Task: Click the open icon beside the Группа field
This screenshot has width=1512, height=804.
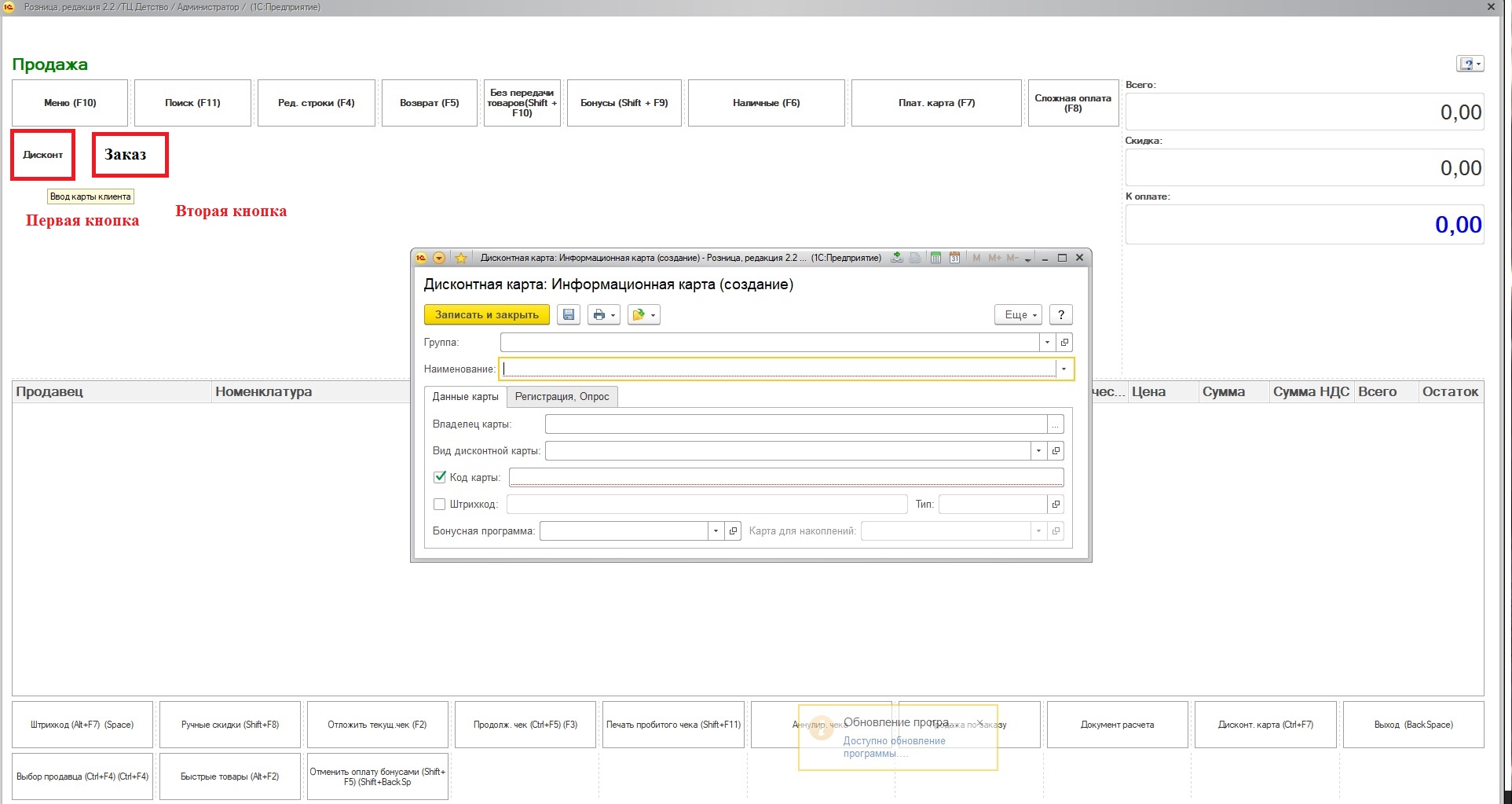Action: [x=1064, y=343]
